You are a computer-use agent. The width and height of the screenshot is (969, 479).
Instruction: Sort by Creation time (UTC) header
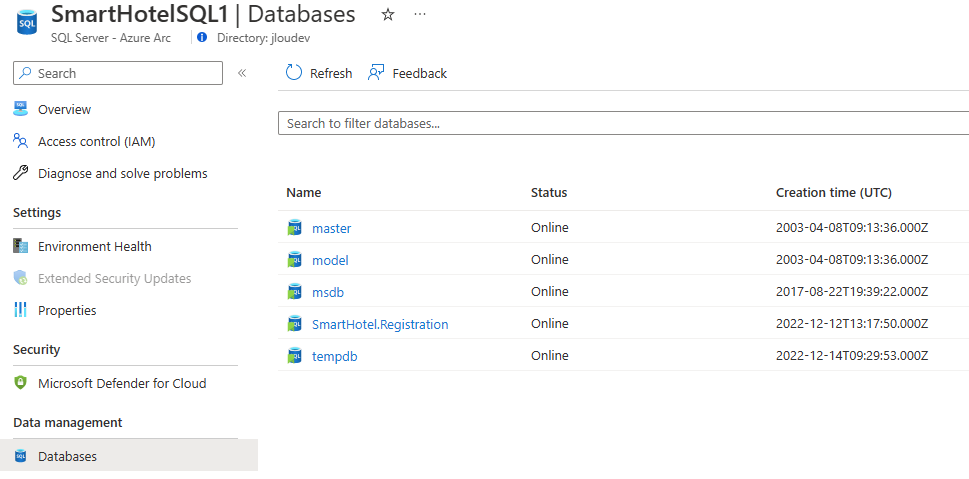click(834, 193)
